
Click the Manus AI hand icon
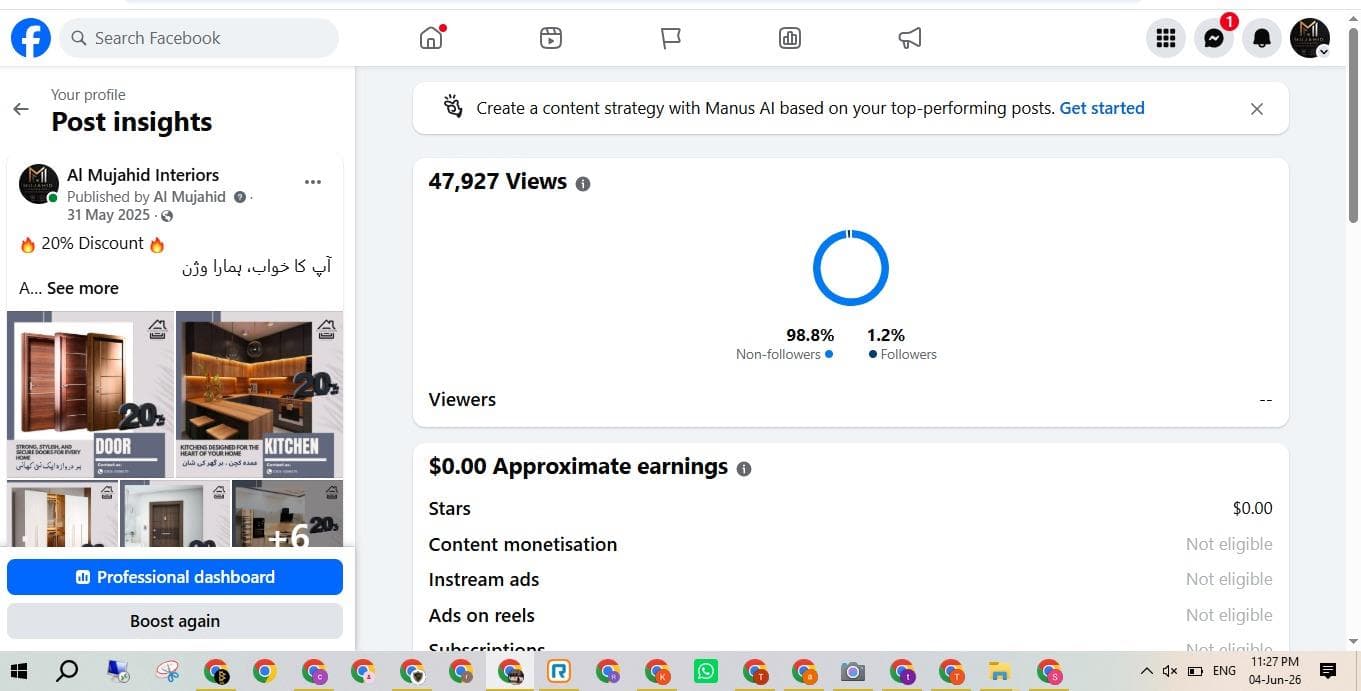[x=453, y=107]
